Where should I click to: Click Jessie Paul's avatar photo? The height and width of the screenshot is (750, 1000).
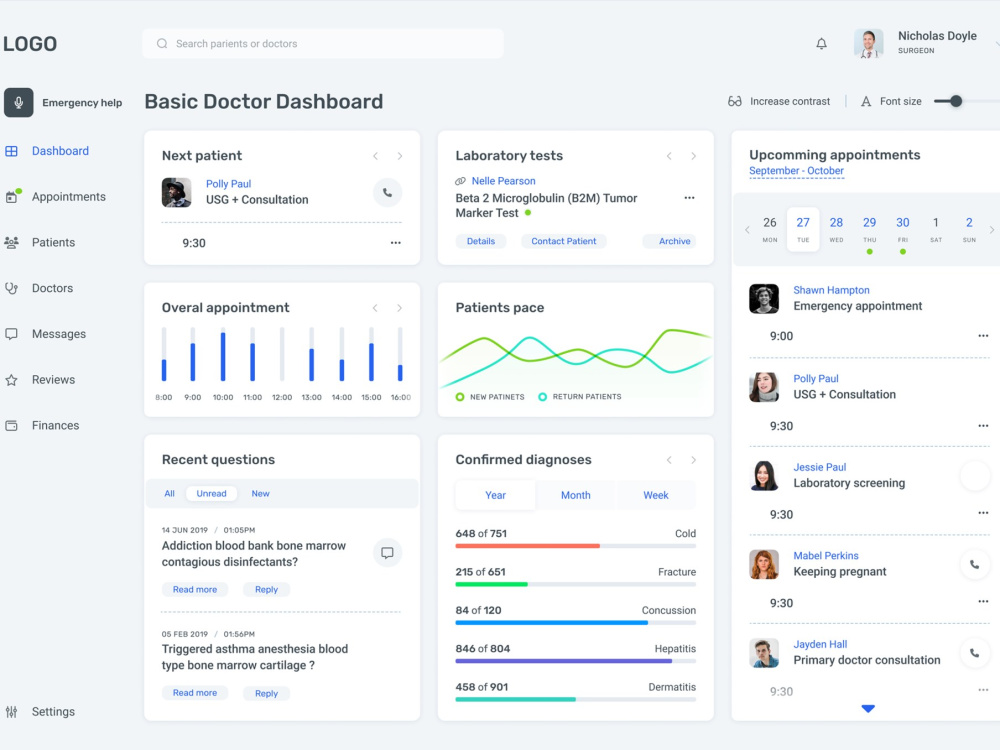tap(764, 476)
